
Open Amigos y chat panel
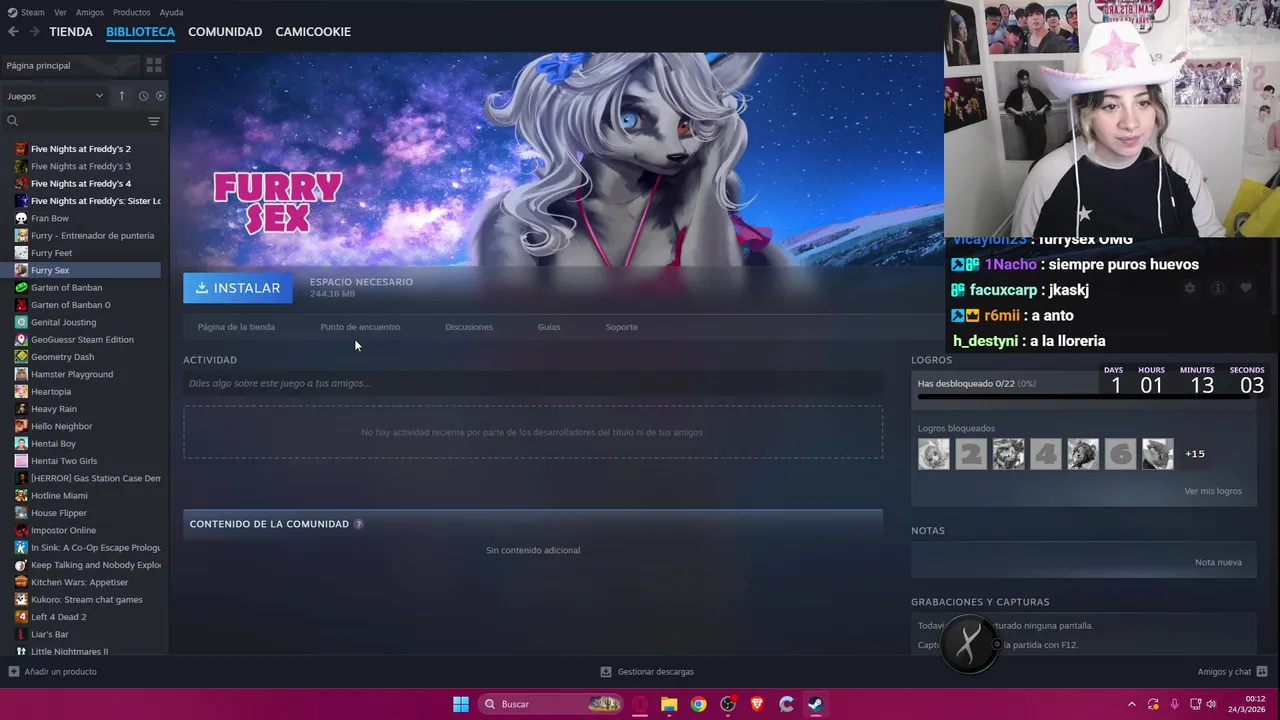1232,672
